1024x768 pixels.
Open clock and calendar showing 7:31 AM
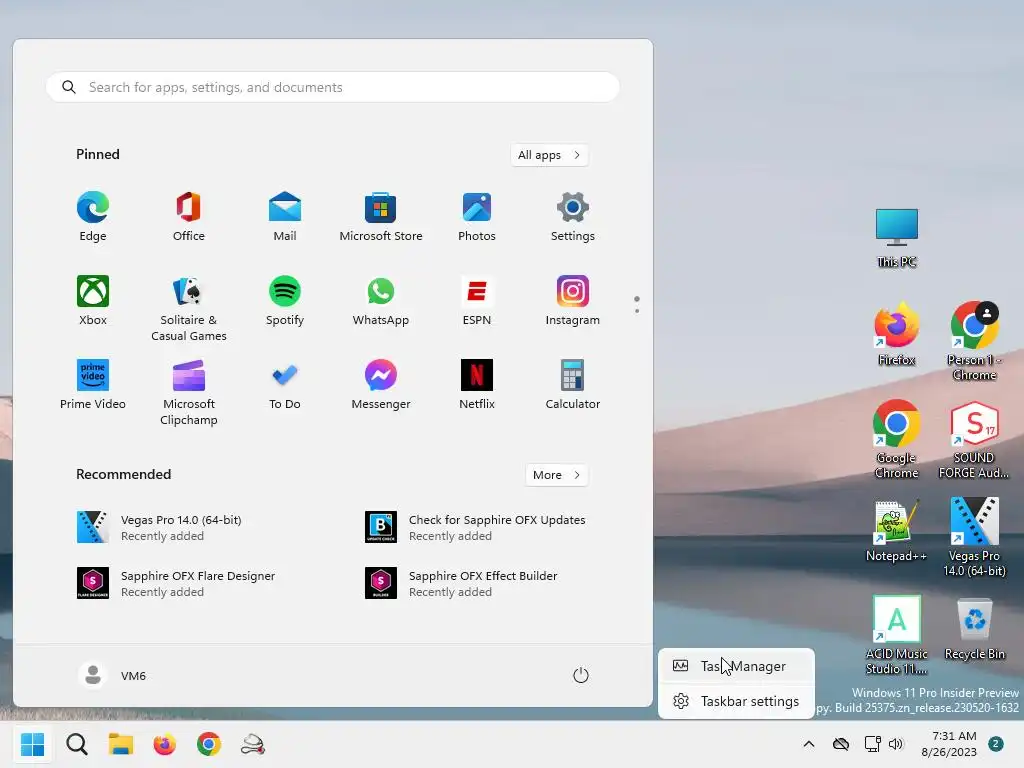tap(949, 744)
